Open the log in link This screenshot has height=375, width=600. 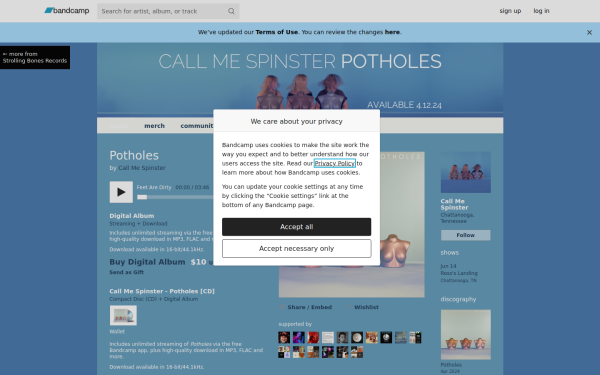click(x=541, y=11)
